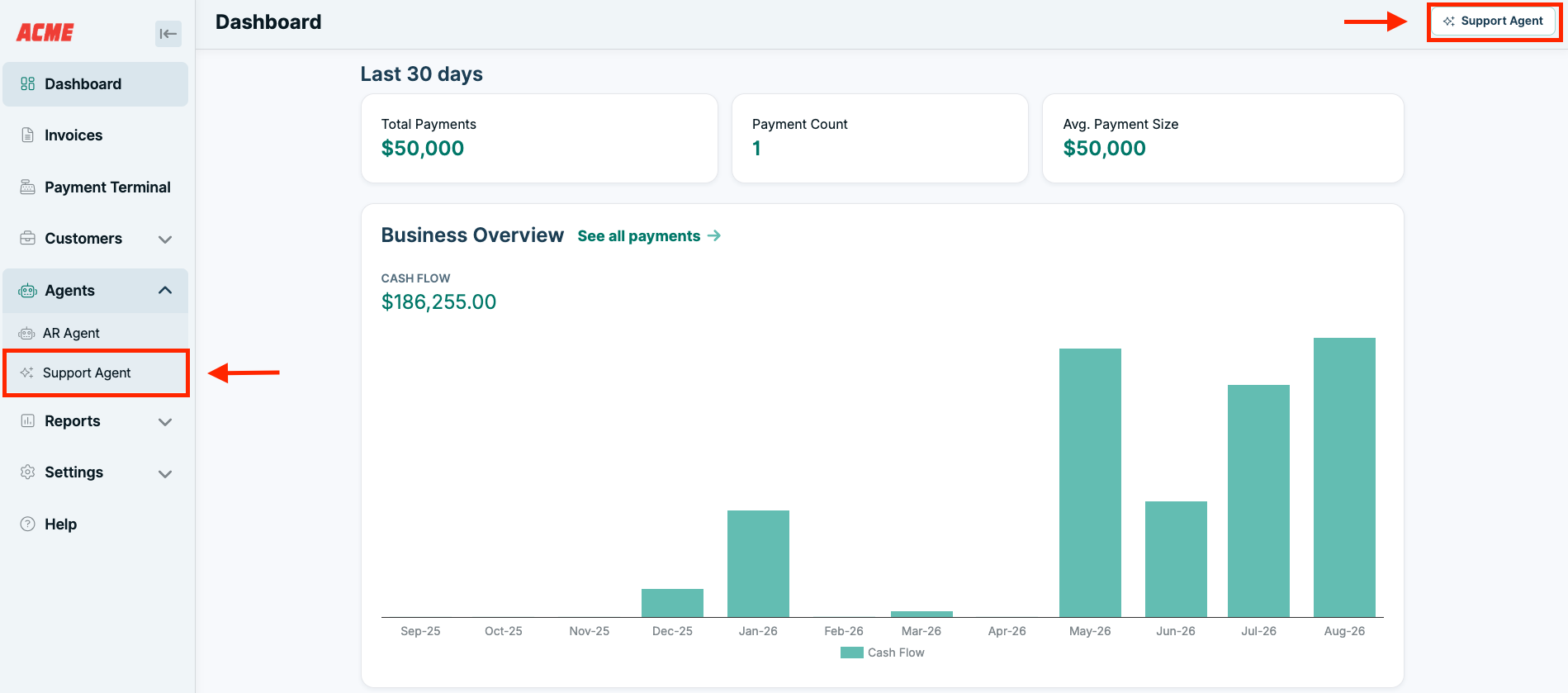Click the Avg. Payment Size $50,000 value
Image resolution: width=1568 pixels, height=693 pixels.
click(x=1105, y=149)
